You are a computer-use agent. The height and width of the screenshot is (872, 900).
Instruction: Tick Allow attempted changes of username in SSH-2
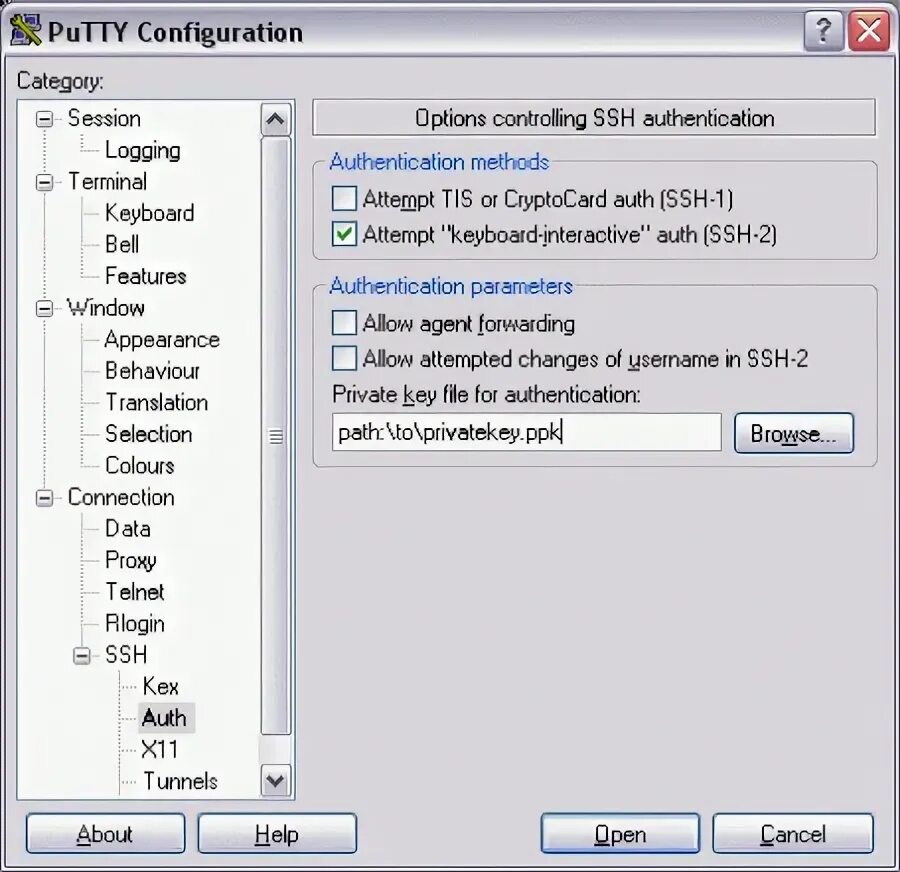(344, 359)
